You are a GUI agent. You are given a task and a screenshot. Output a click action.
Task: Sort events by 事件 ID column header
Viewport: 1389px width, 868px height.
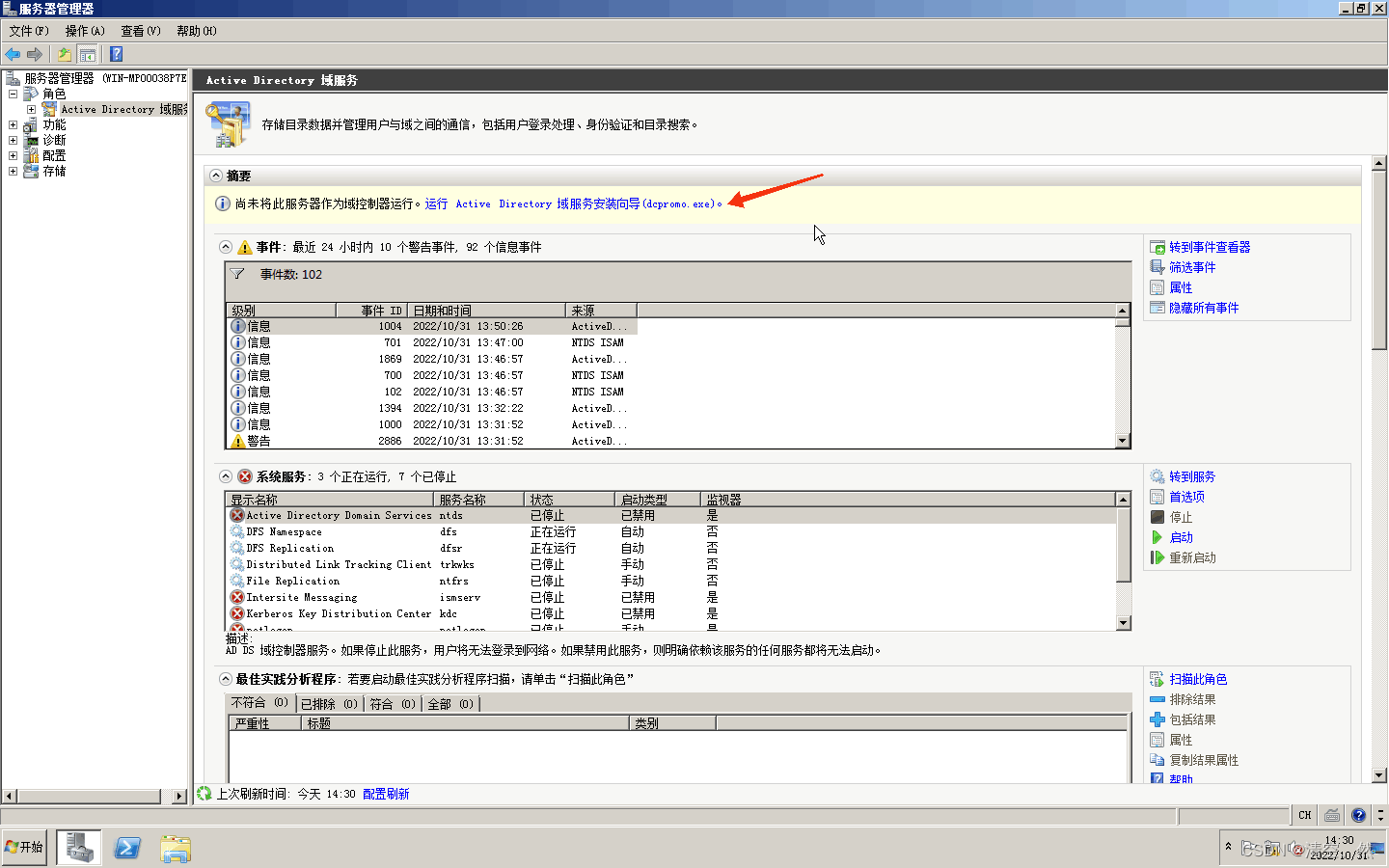[x=371, y=311]
